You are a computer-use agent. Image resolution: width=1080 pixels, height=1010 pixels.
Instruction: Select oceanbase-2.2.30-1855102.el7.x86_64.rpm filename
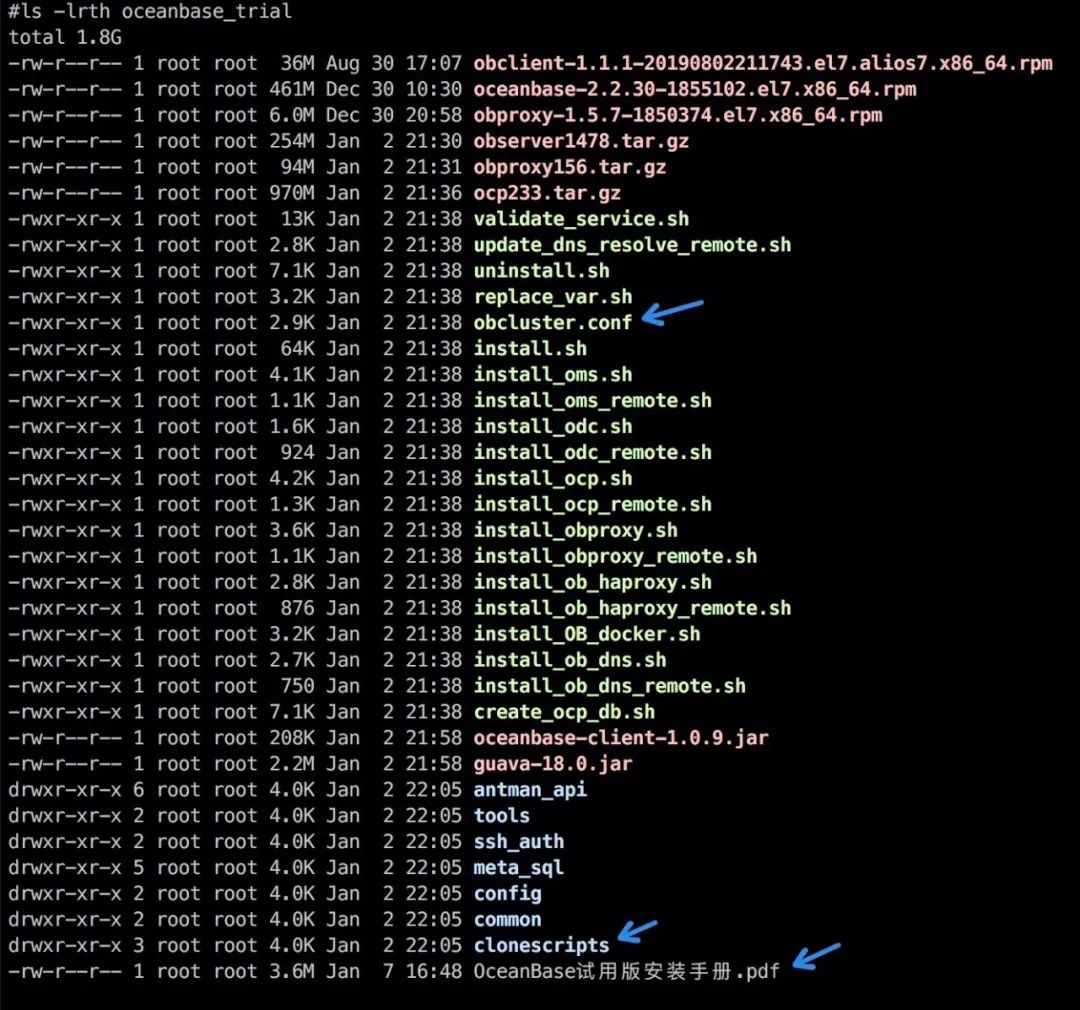pyautogui.click(x=694, y=90)
